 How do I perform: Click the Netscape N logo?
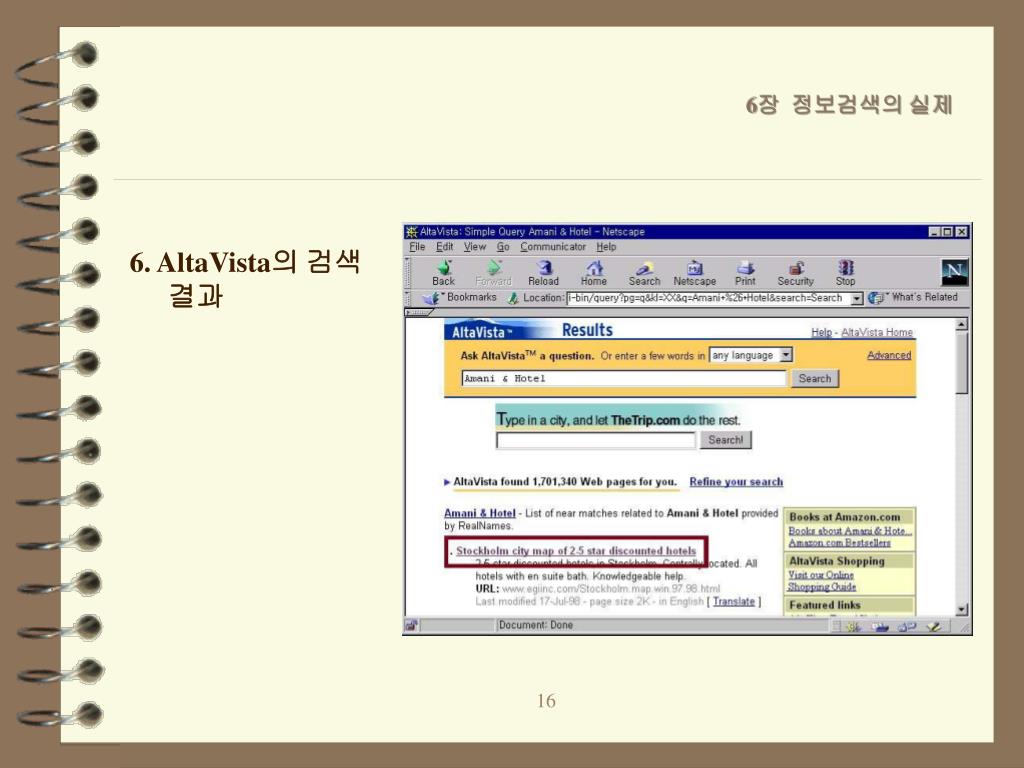point(954,272)
